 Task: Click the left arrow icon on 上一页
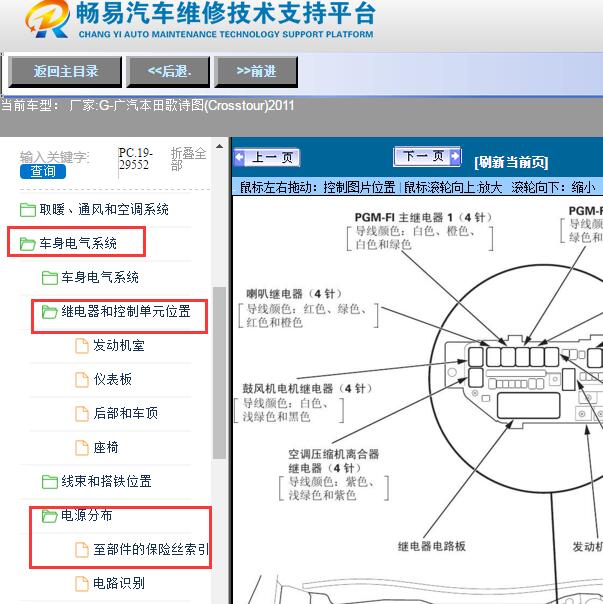point(240,157)
